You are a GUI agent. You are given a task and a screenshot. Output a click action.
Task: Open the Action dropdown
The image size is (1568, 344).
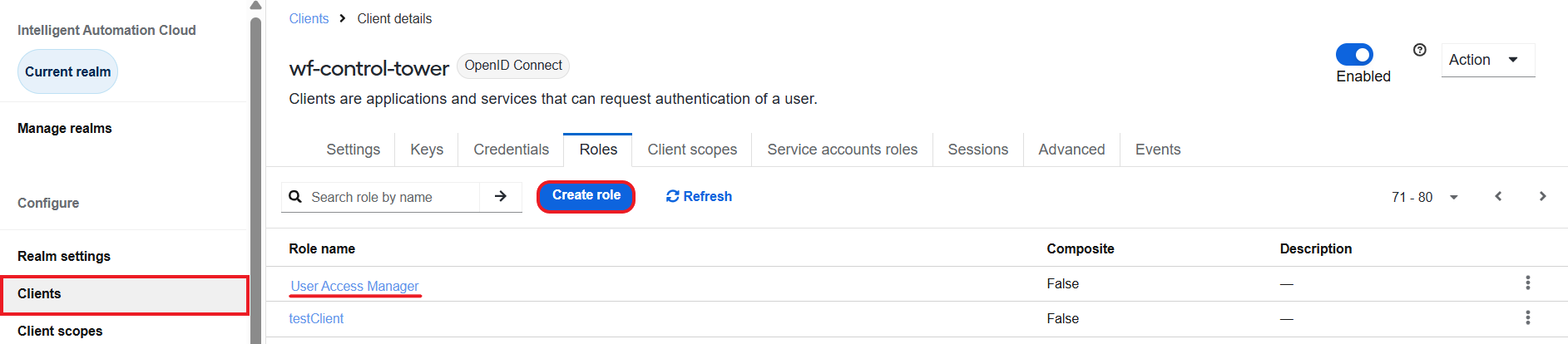tap(1487, 60)
